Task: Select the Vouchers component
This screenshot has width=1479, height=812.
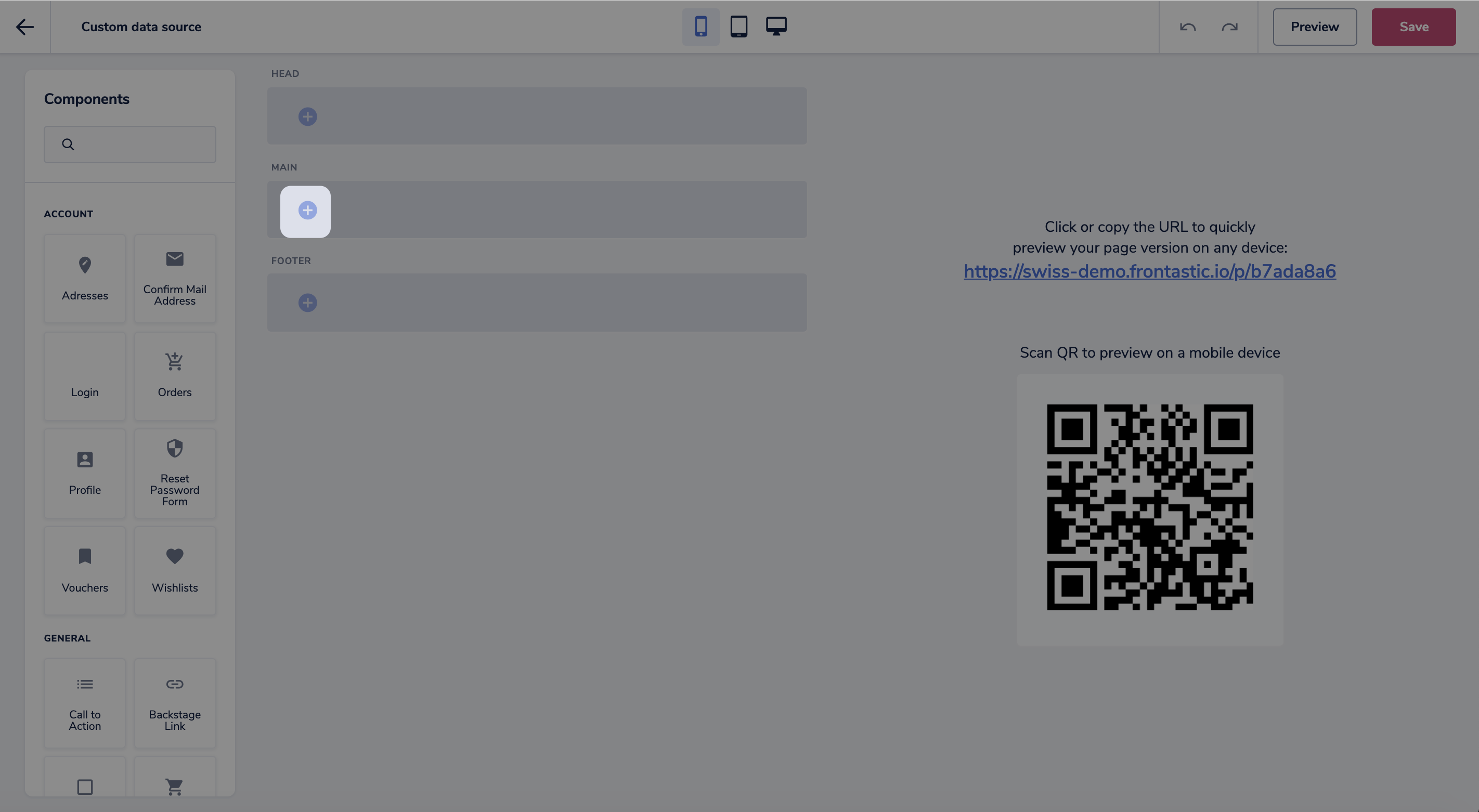Action: click(85, 571)
